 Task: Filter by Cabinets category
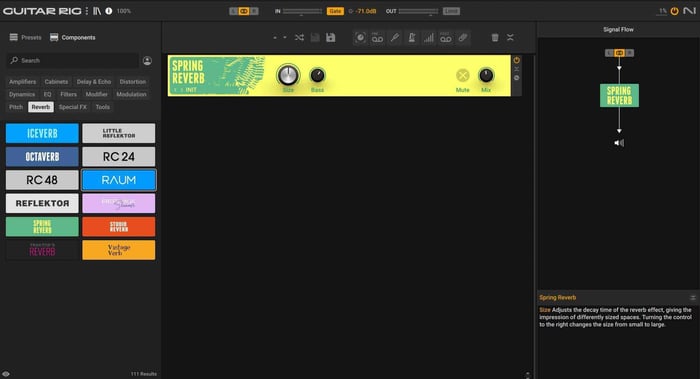click(x=56, y=82)
